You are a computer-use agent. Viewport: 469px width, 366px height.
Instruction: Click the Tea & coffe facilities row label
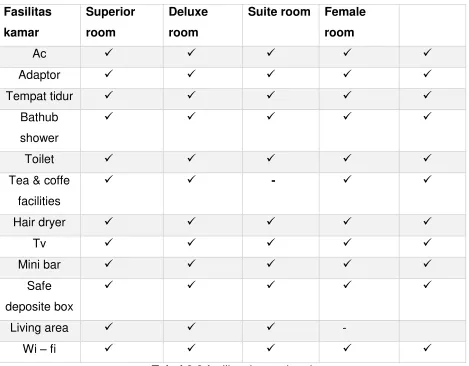(x=39, y=191)
